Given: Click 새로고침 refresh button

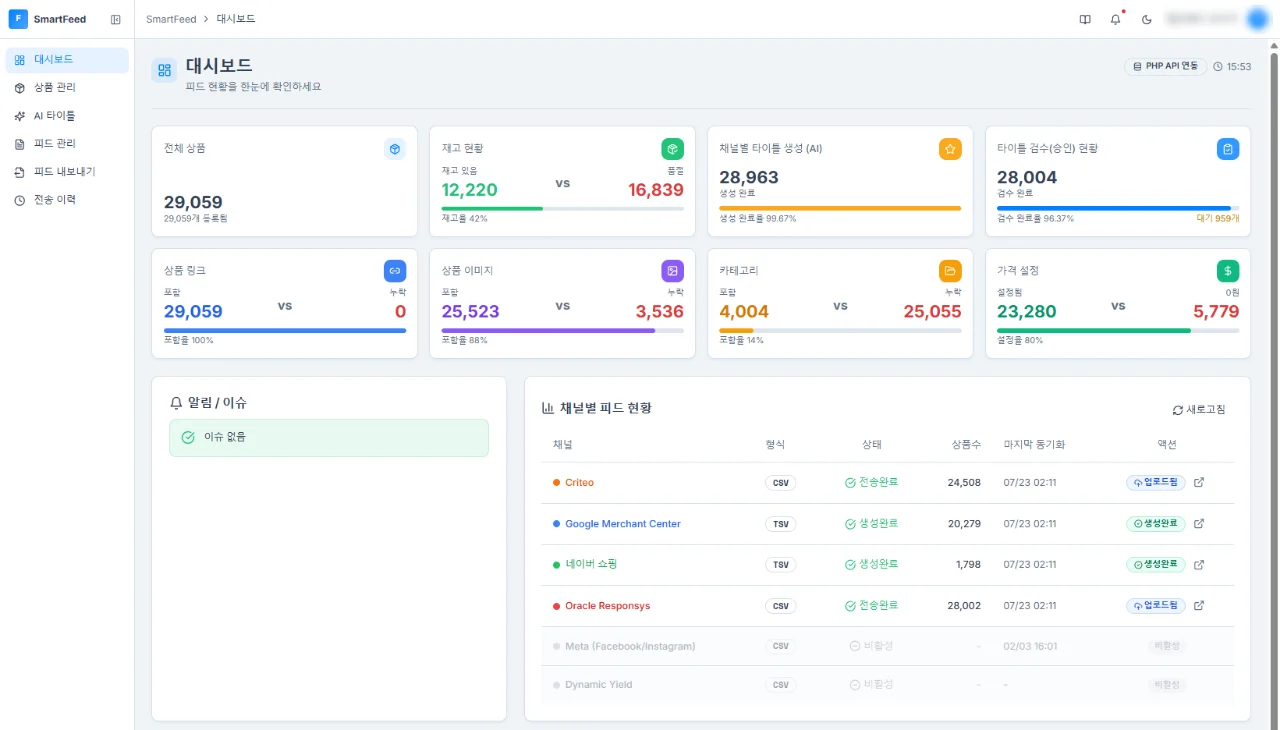Looking at the screenshot, I should click(x=1199, y=410).
